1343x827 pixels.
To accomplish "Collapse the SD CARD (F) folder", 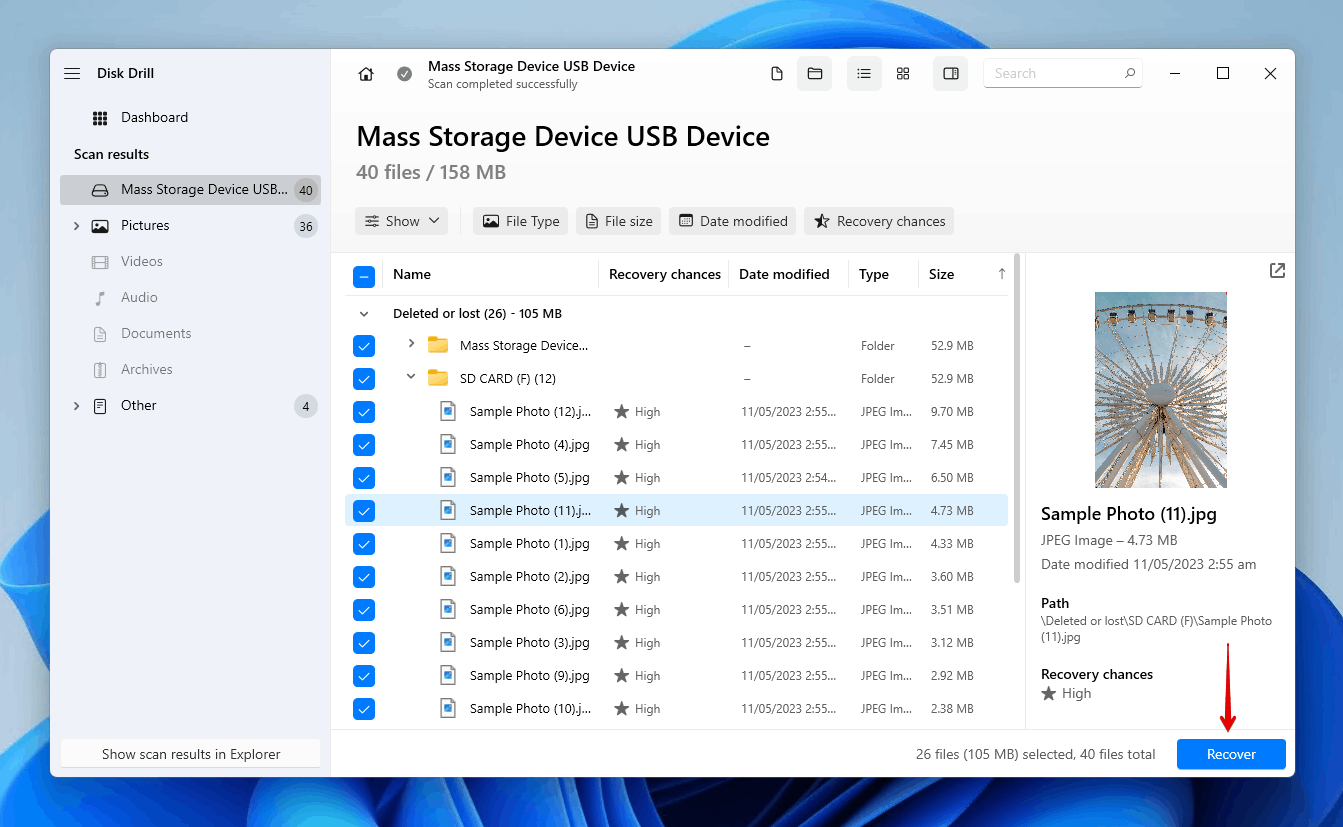I will [410, 378].
